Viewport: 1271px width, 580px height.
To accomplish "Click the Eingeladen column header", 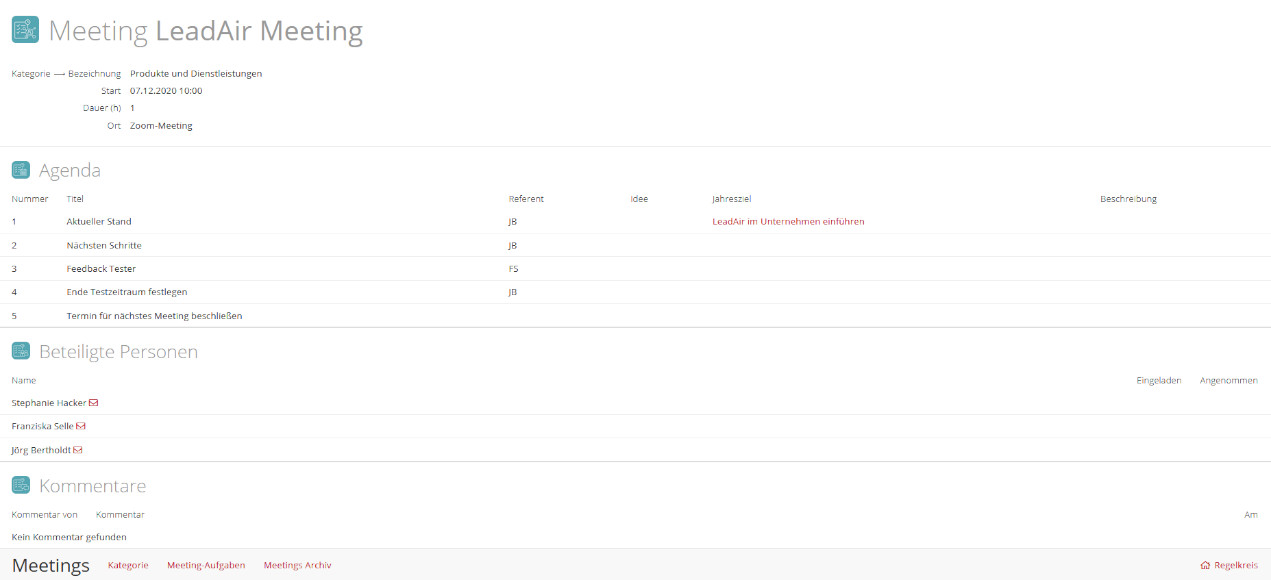I will [1159, 380].
